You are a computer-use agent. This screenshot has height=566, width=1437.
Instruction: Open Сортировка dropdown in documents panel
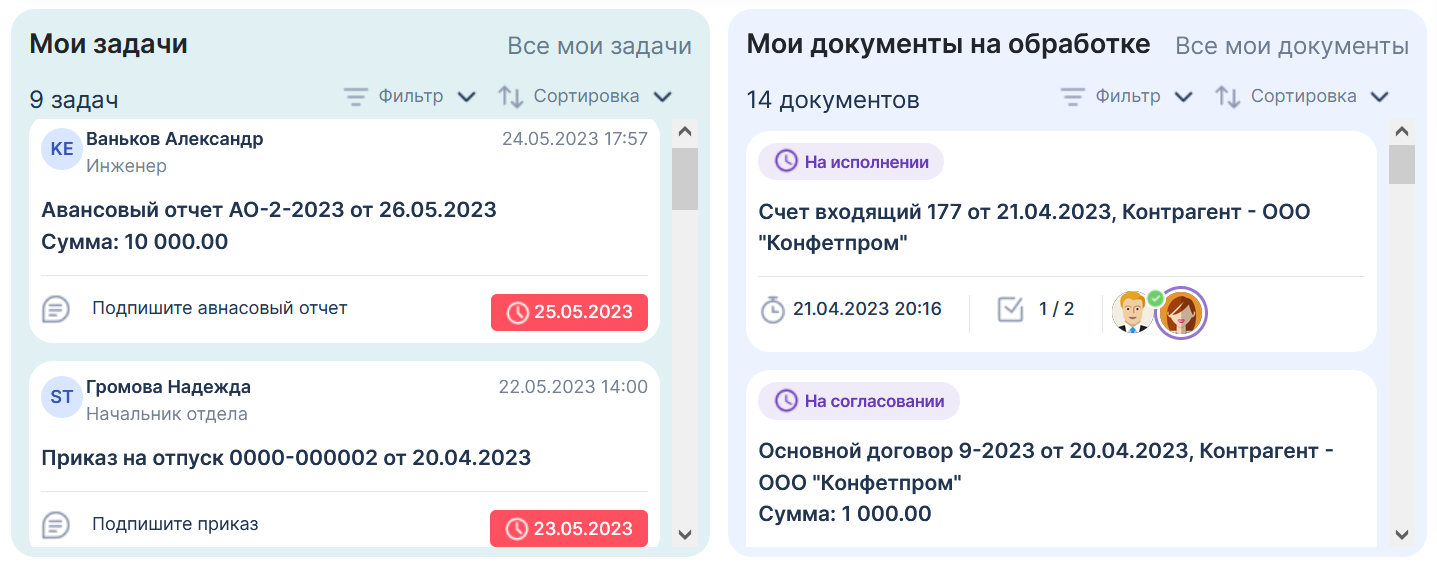(x=1380, y=97)
